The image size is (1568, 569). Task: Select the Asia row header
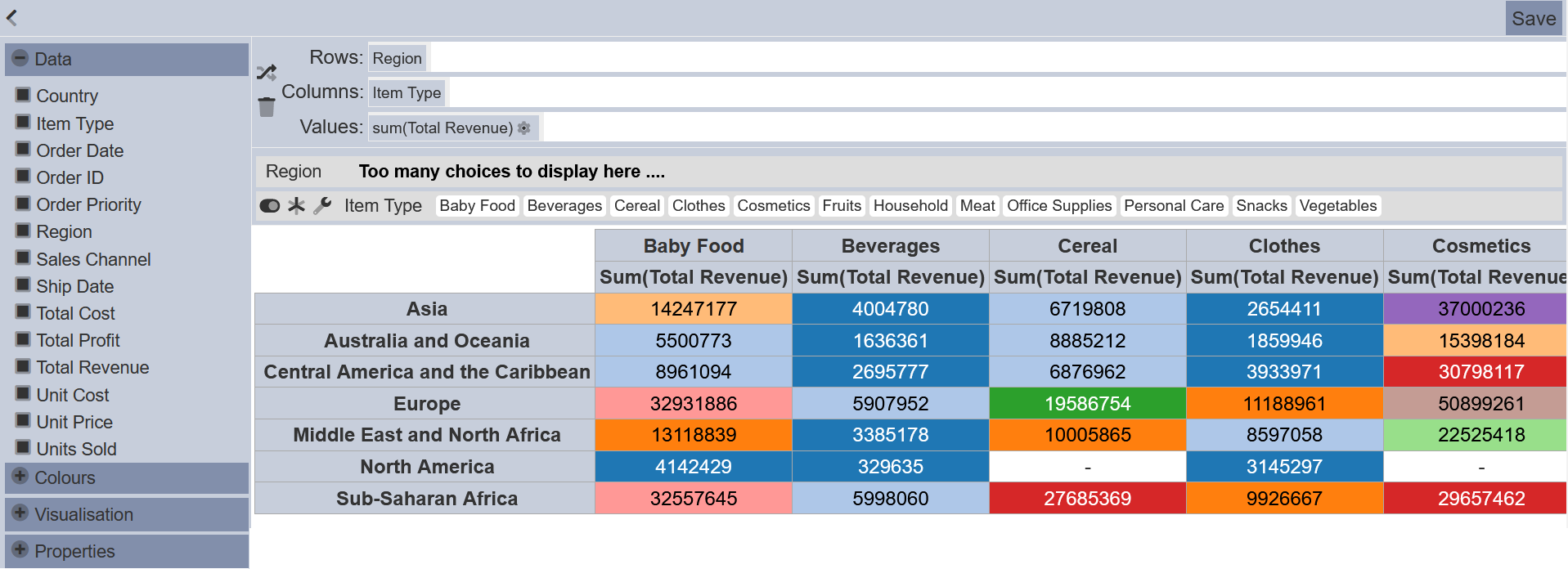tap(425, 309)
